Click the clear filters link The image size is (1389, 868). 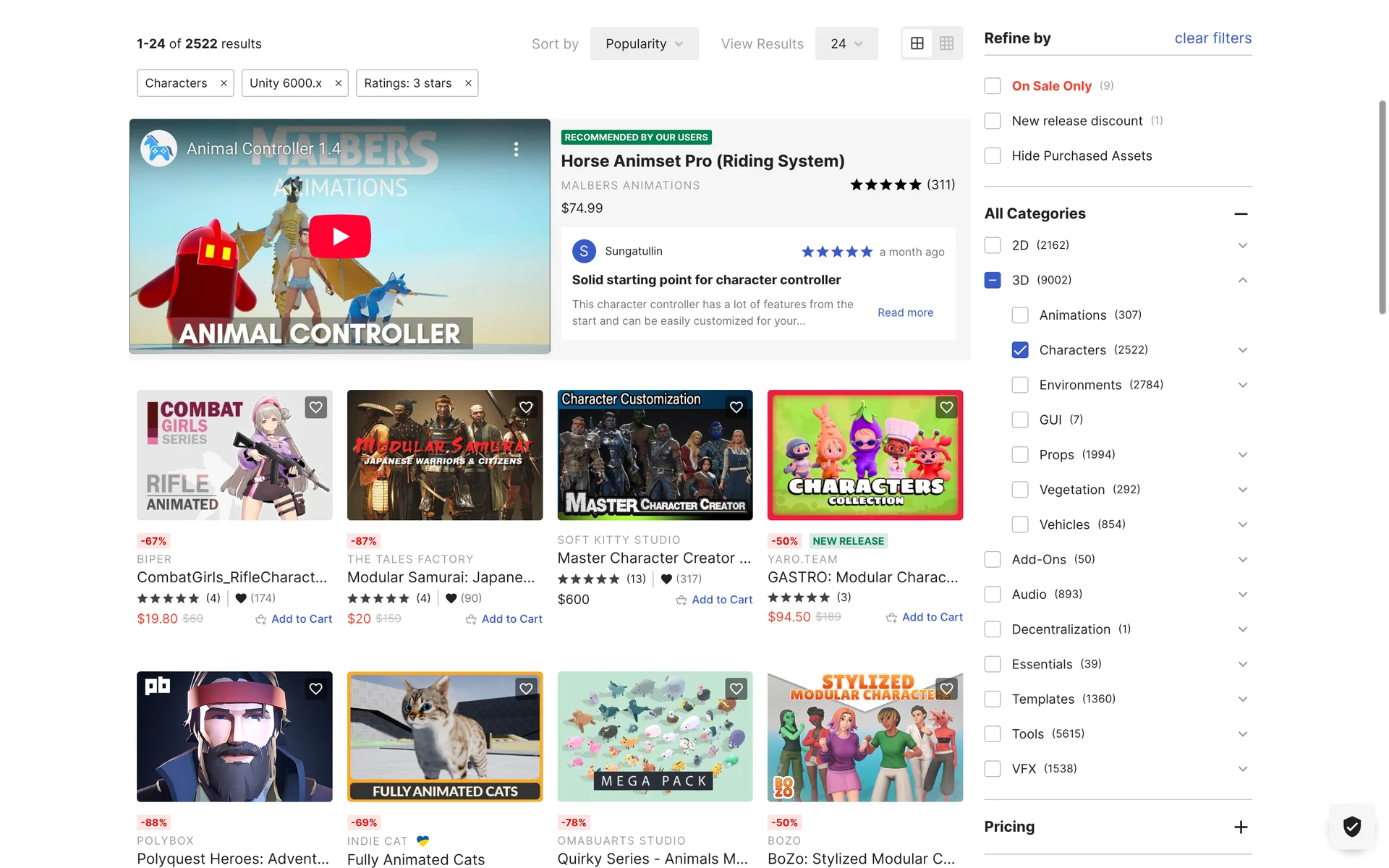pyautogui.click(x=1212, y=38)
